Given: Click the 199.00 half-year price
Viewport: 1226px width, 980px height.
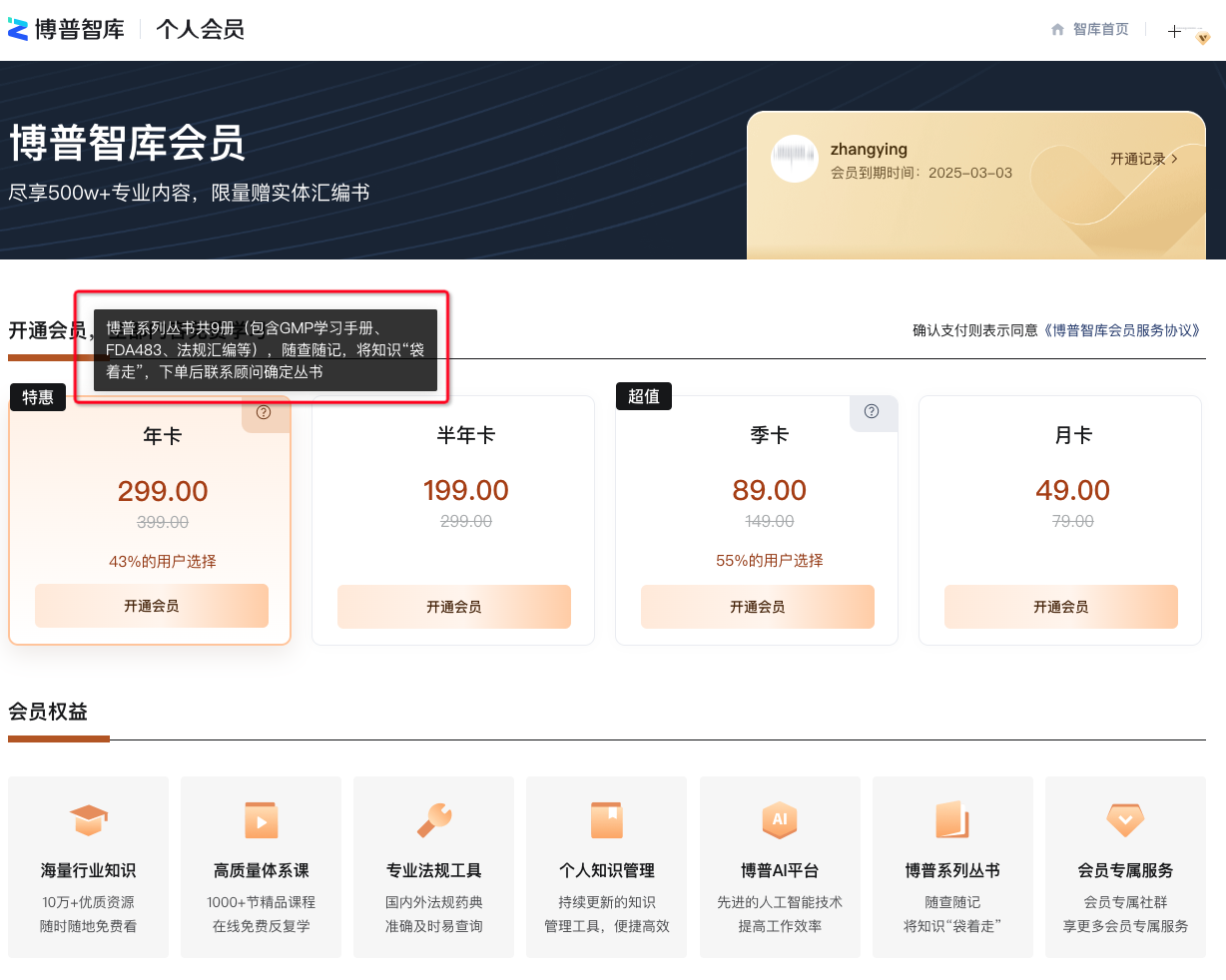Looking at the screenshot, I should pos(466,490).
